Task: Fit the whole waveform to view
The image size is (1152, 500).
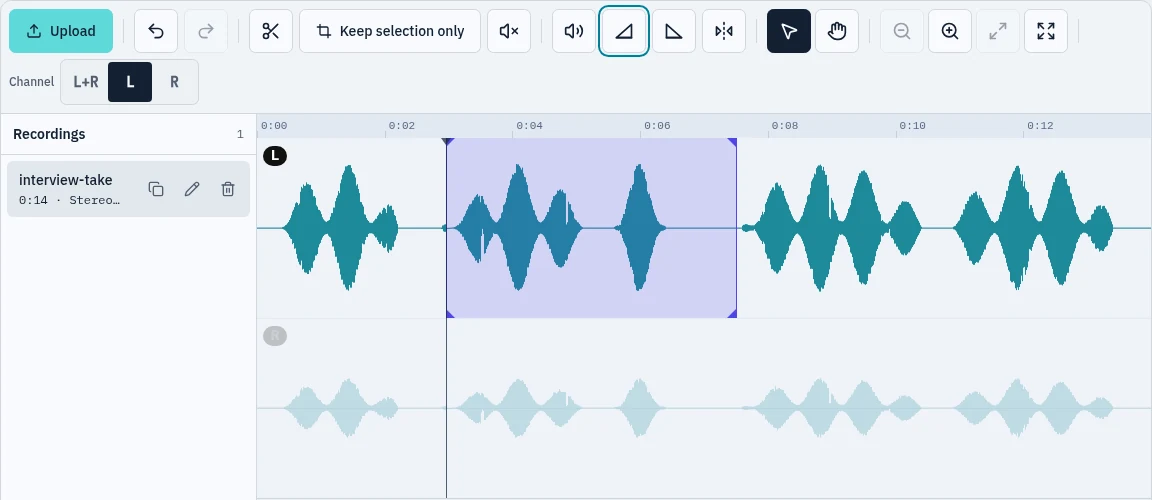Action: coord(1045,31)
